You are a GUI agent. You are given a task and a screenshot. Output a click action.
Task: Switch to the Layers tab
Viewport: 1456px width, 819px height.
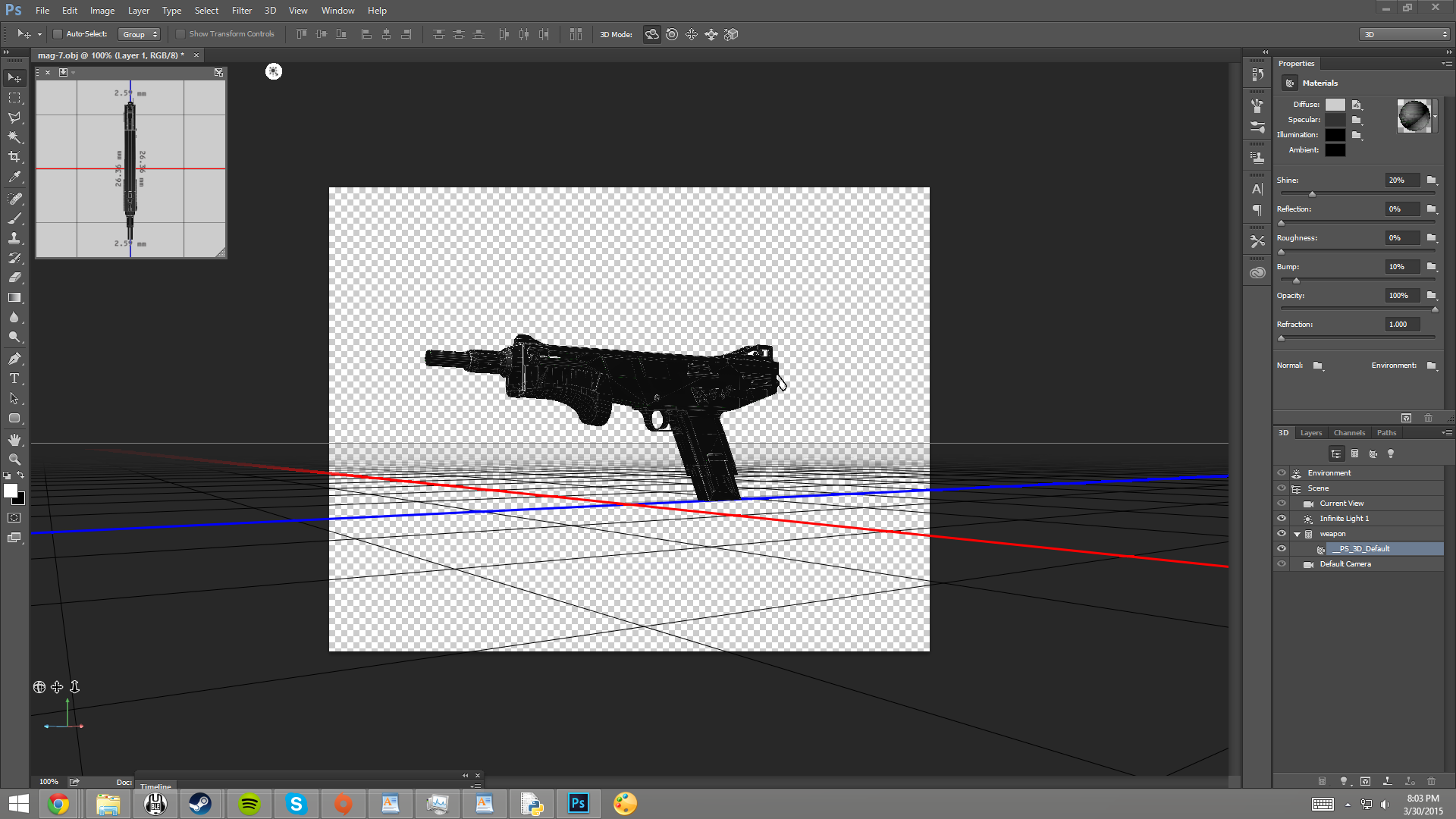[1310, 433]
